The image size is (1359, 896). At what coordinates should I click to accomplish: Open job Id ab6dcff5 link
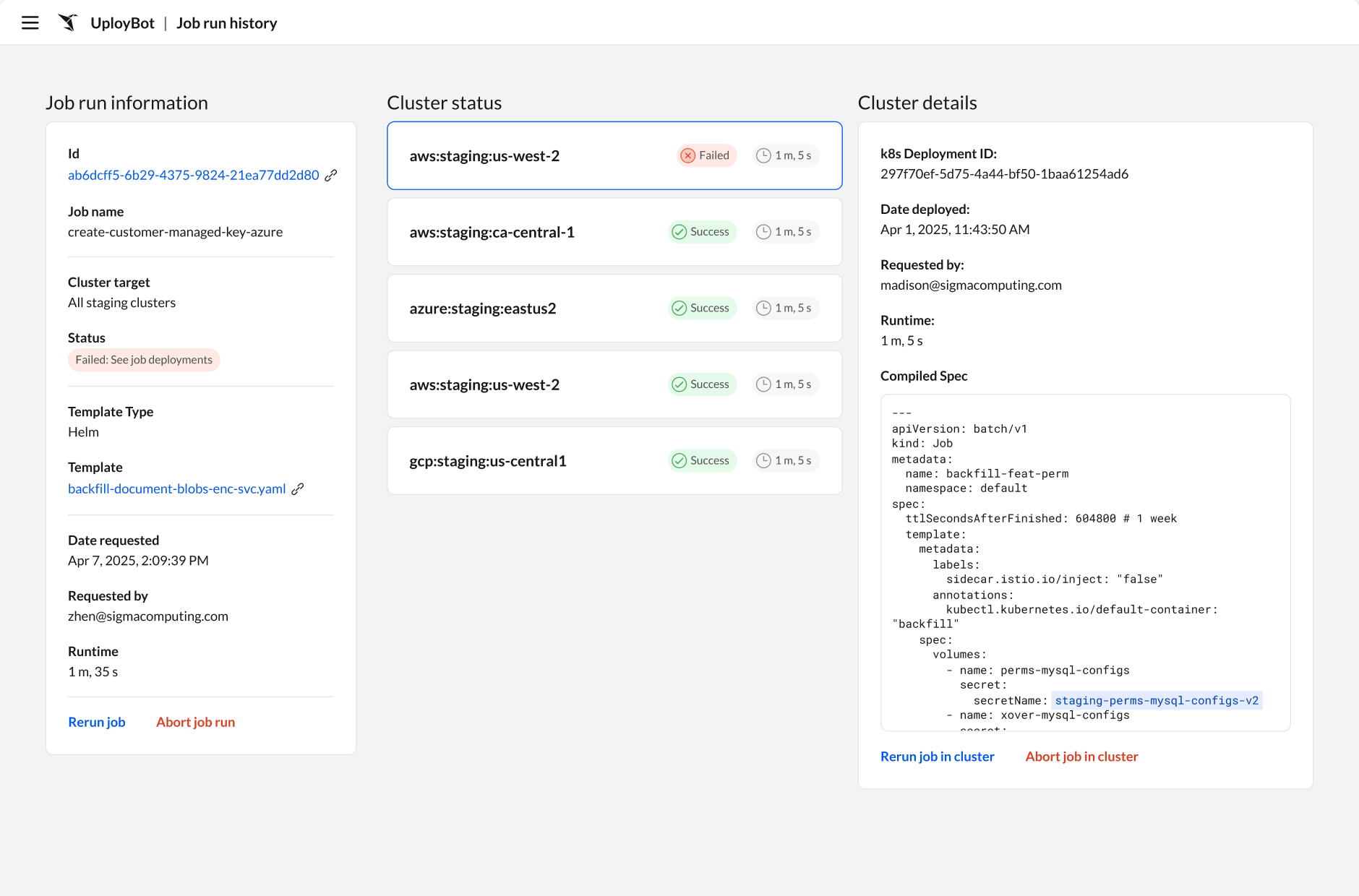[x=193, y=176]
